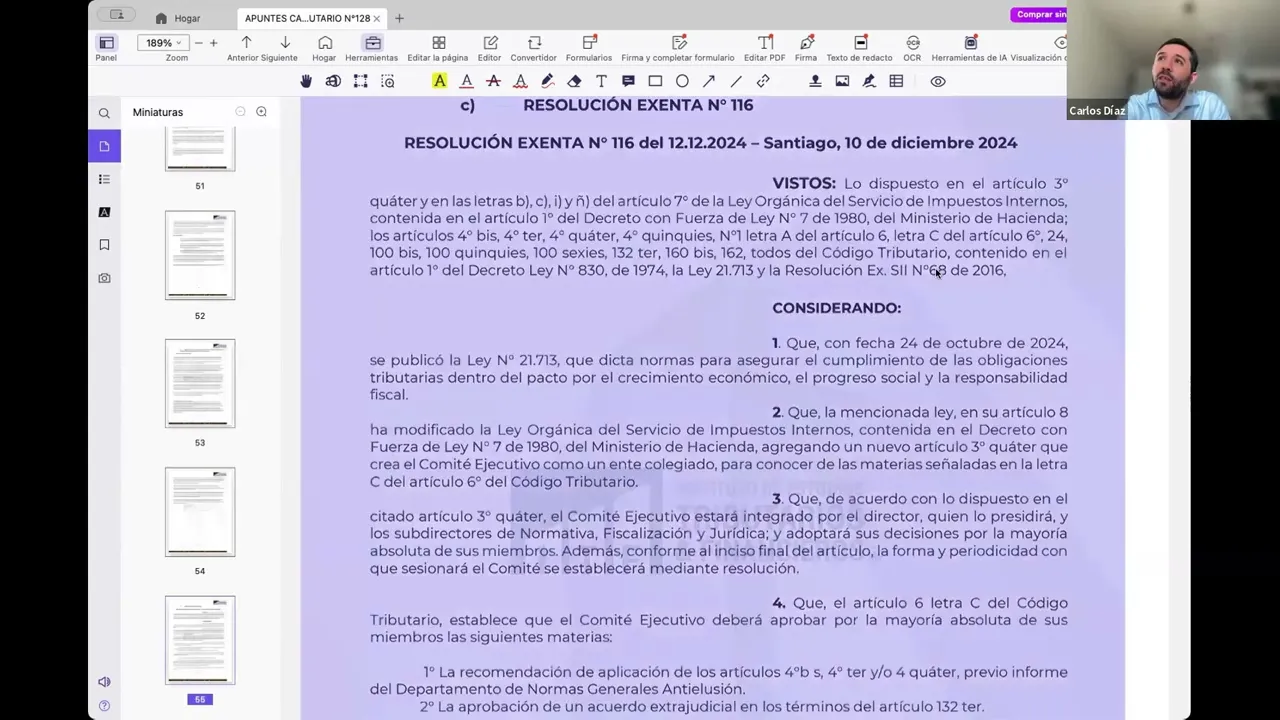Expand hidden tools via the right-edge chevron
The width and height of the screenshot is (1280, 720).
click(x=1061, y=43)
